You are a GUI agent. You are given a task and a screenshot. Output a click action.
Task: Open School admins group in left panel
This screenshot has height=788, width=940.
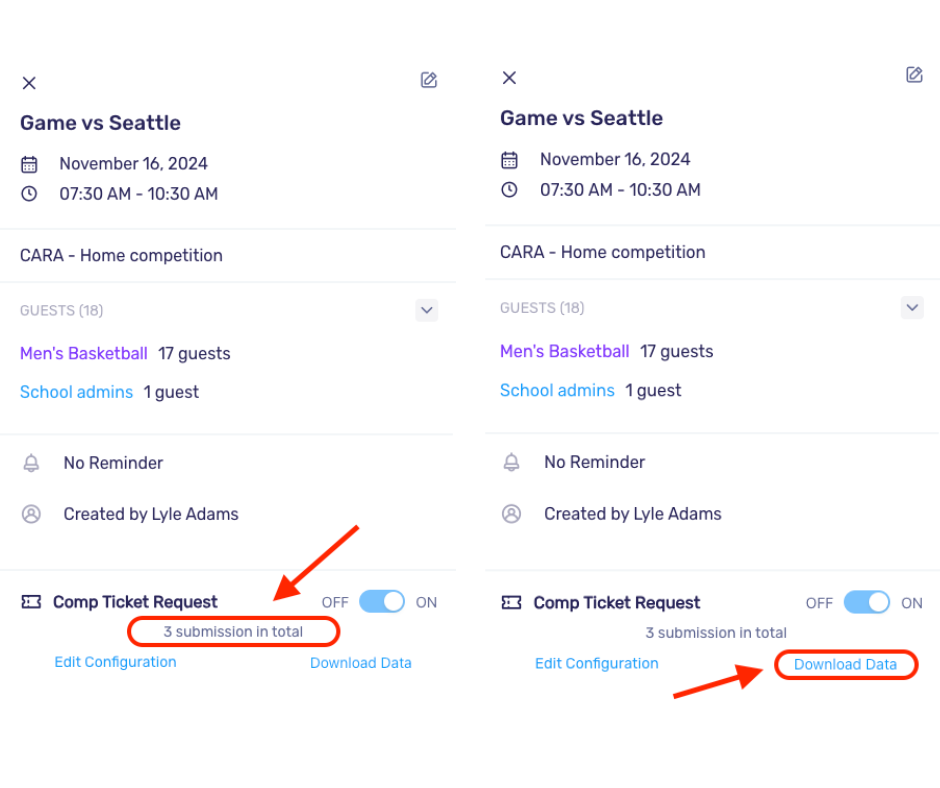77,392
